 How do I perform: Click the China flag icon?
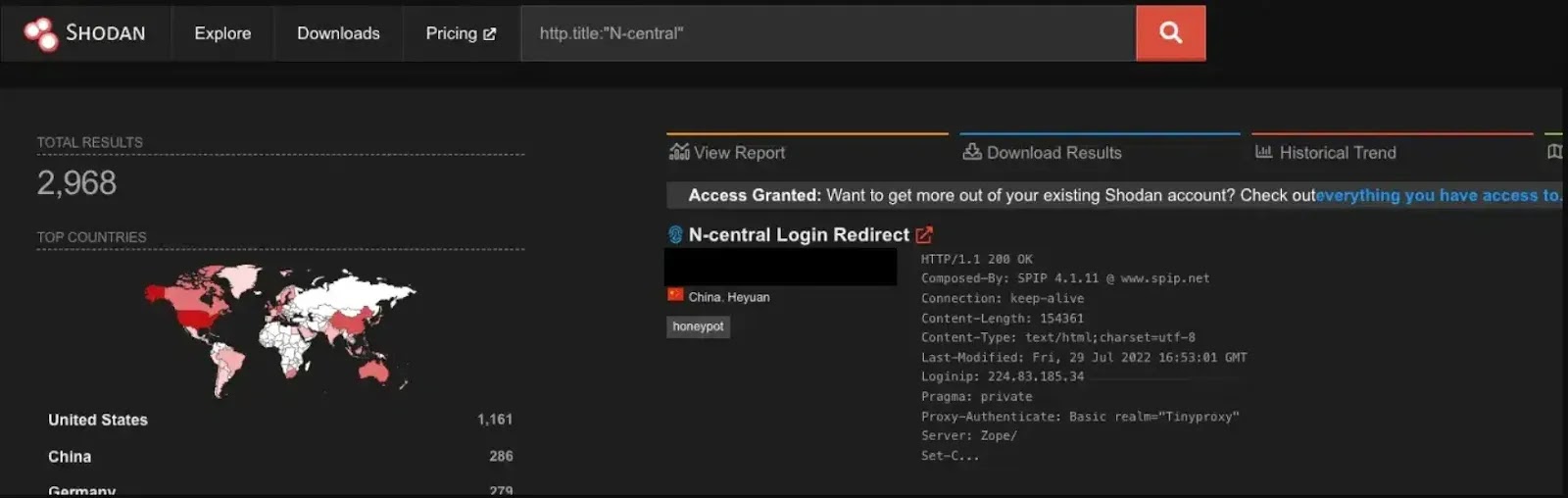[x=675, y=295]
